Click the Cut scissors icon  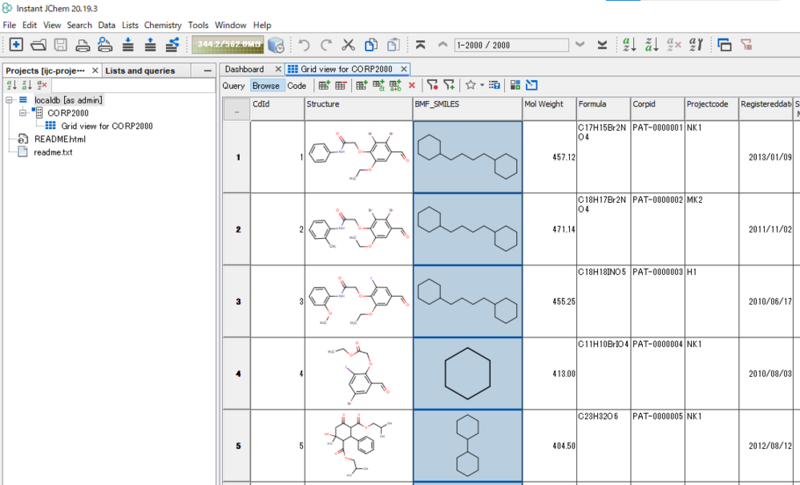point(348,45)
